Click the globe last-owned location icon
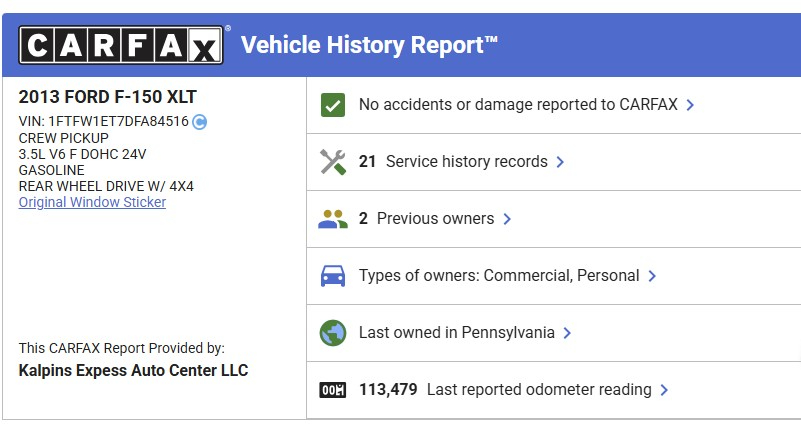Viewport: 801px width, 427px height. tap(332, 332)
